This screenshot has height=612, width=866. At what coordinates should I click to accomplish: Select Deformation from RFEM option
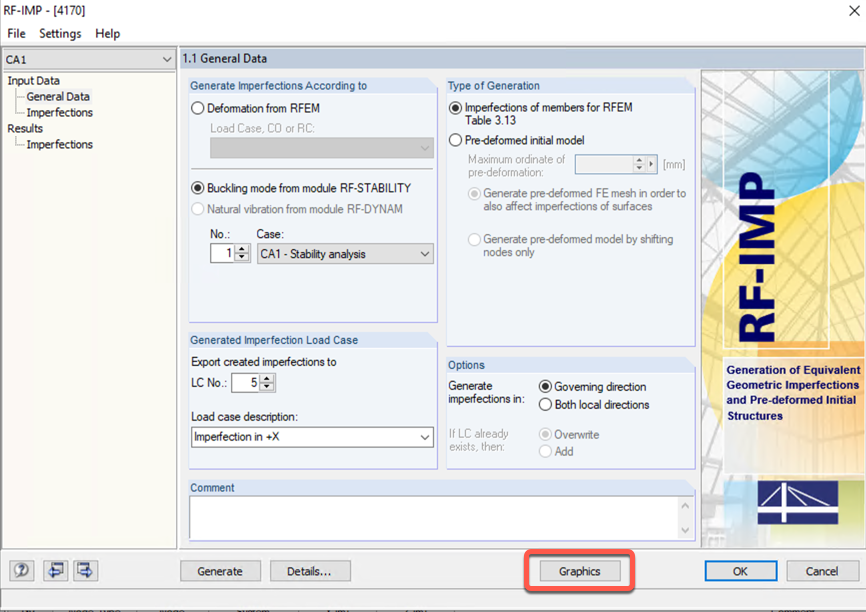coord(198,108)
